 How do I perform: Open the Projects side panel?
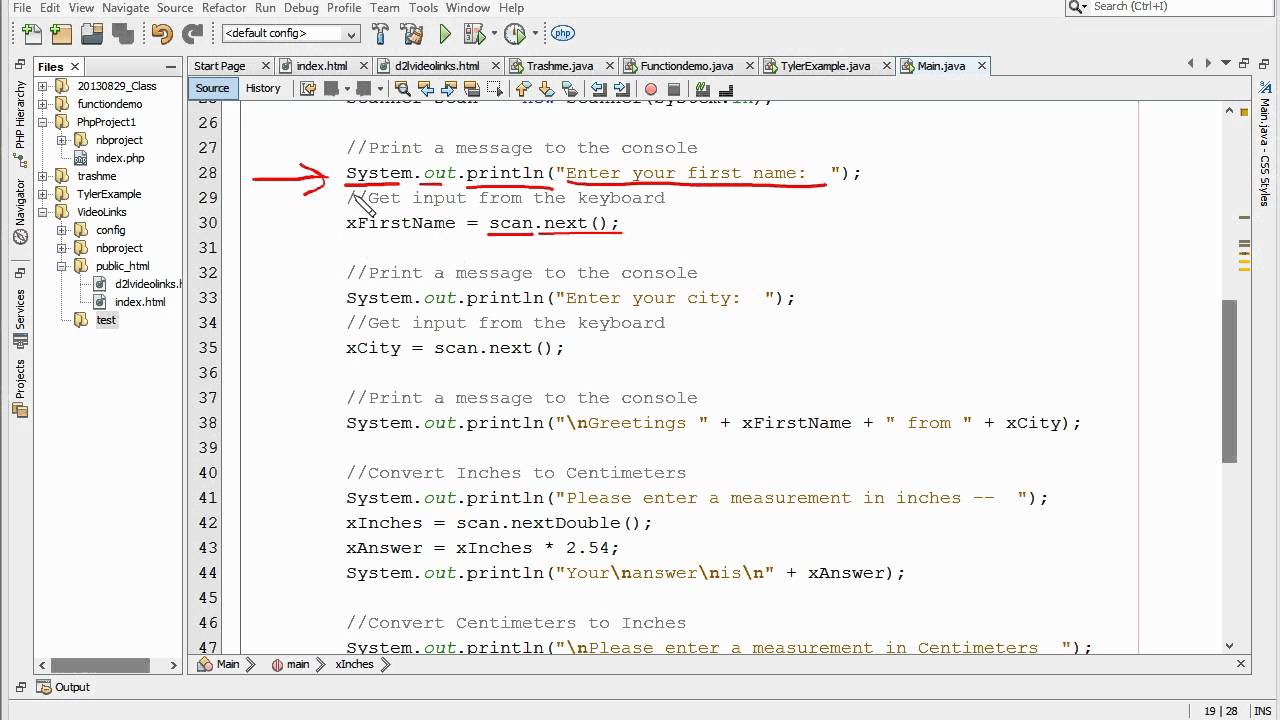pyautogui.click(x=19, y=388)
